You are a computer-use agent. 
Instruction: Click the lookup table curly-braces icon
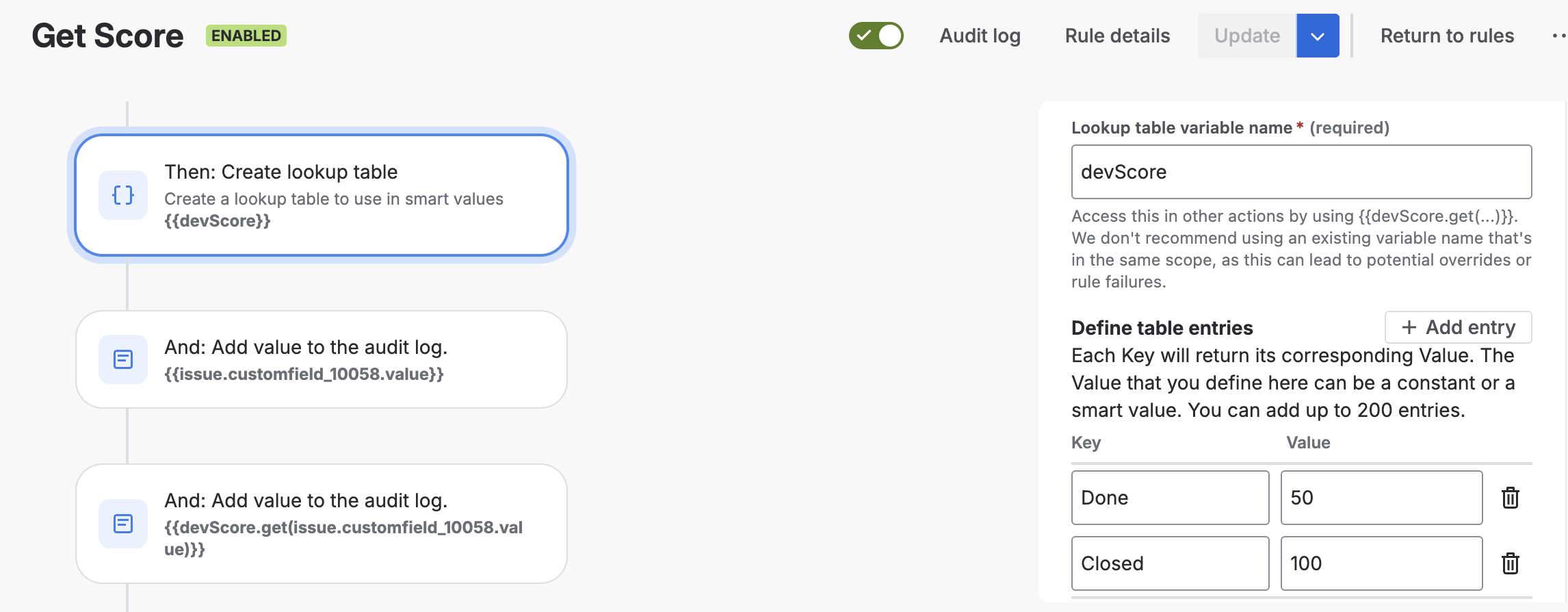coord(123,195)
